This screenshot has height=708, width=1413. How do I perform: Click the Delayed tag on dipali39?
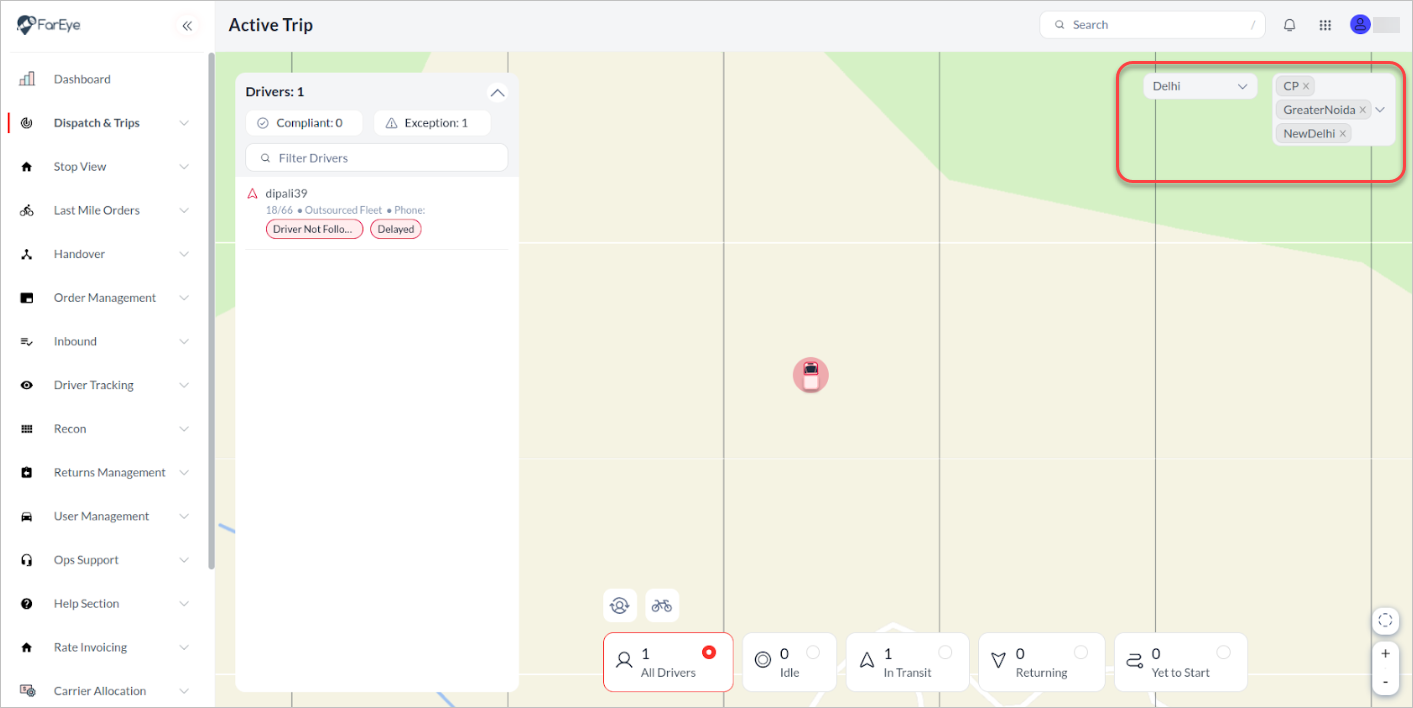point(396,229)
